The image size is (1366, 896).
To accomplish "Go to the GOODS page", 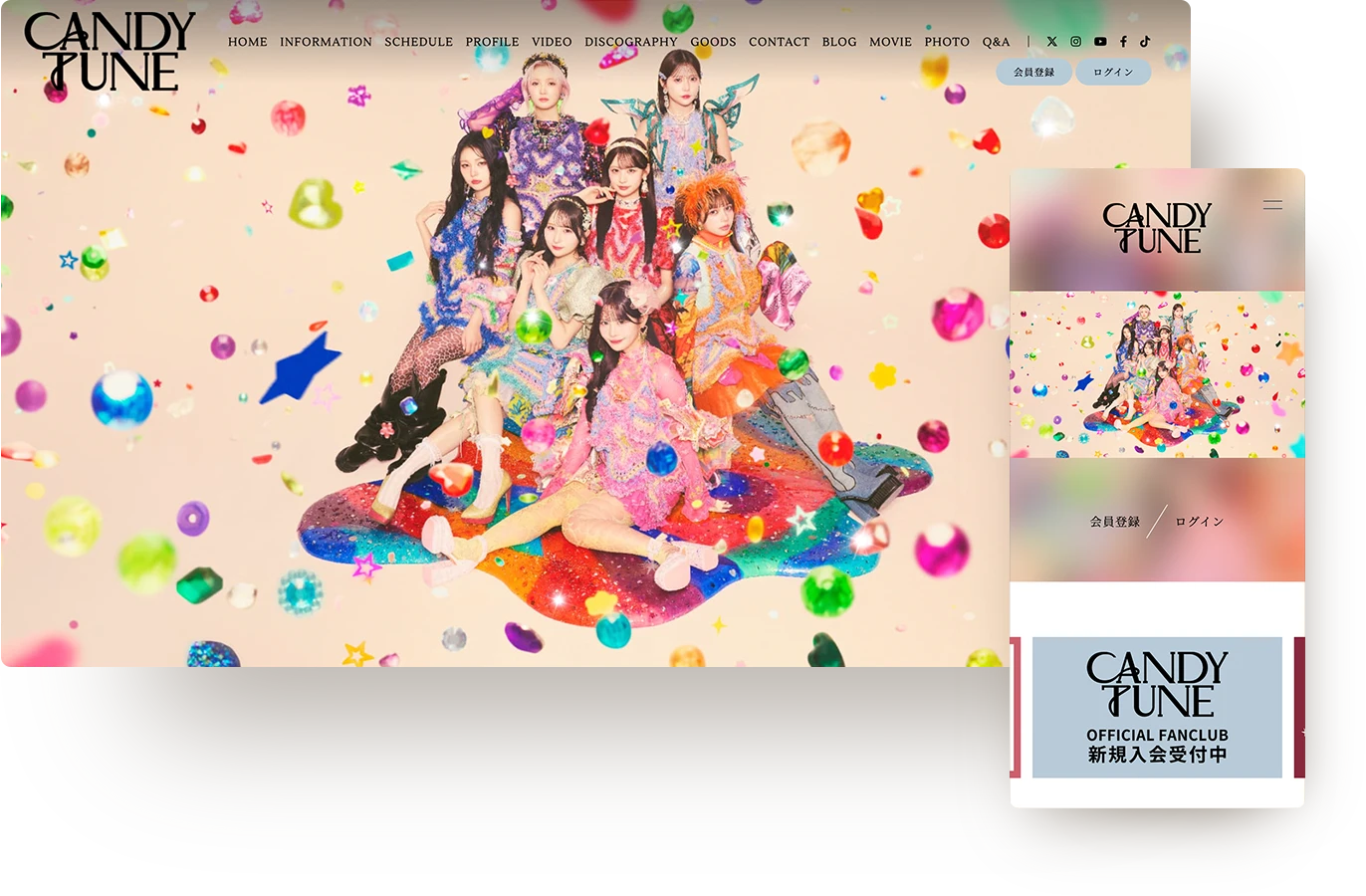I will (714, 42).
